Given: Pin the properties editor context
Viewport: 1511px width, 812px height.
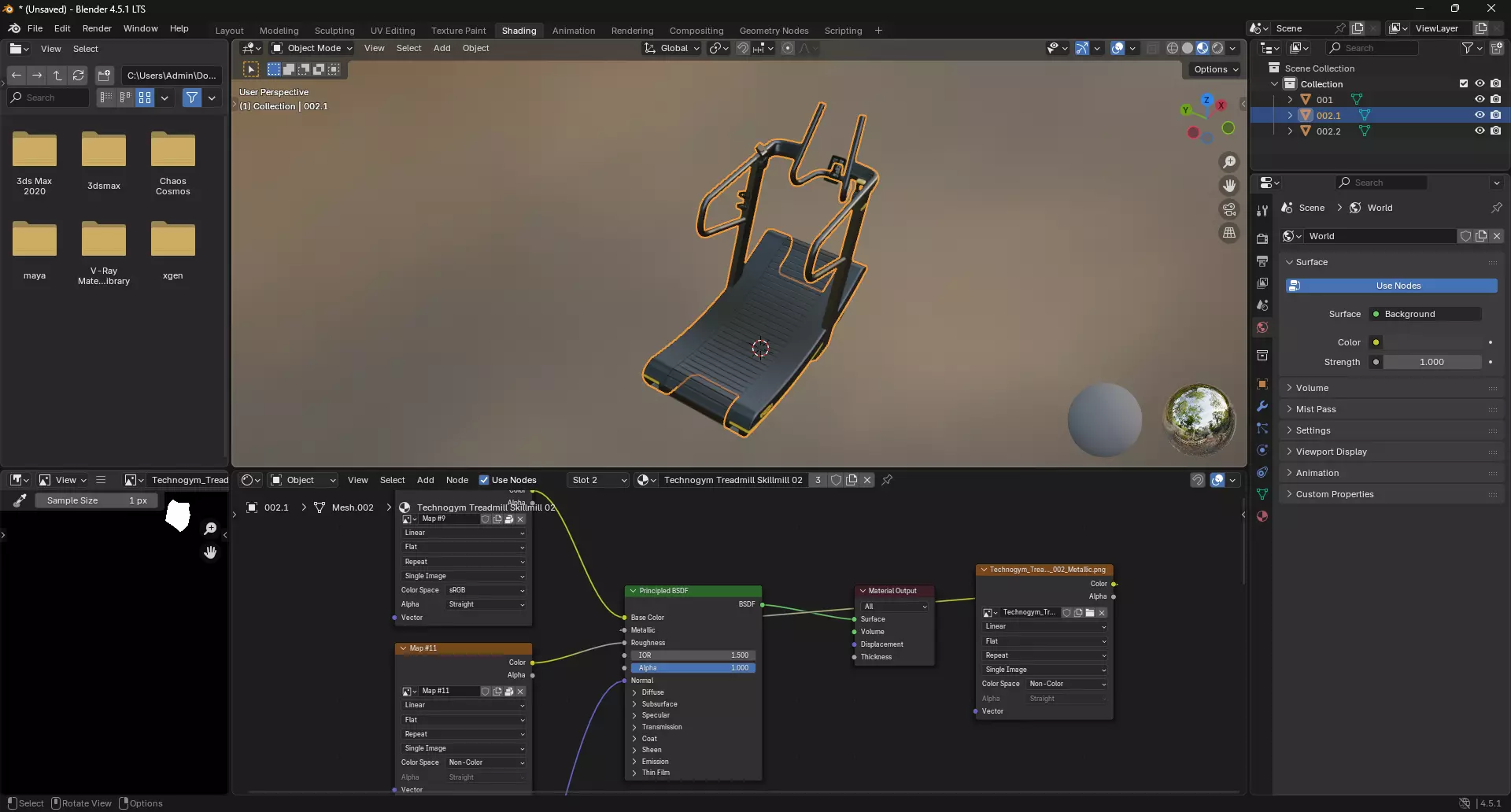Looking at the screenshot, I should [x=1496, y=208].
